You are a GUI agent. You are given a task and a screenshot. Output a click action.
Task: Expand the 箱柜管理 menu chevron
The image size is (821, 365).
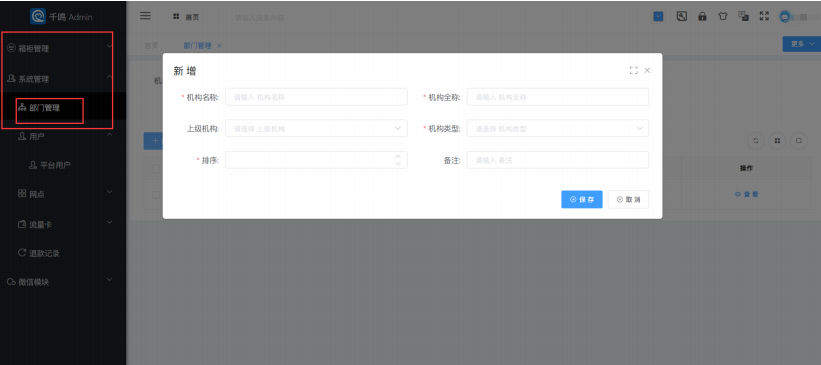pos(109,47)
